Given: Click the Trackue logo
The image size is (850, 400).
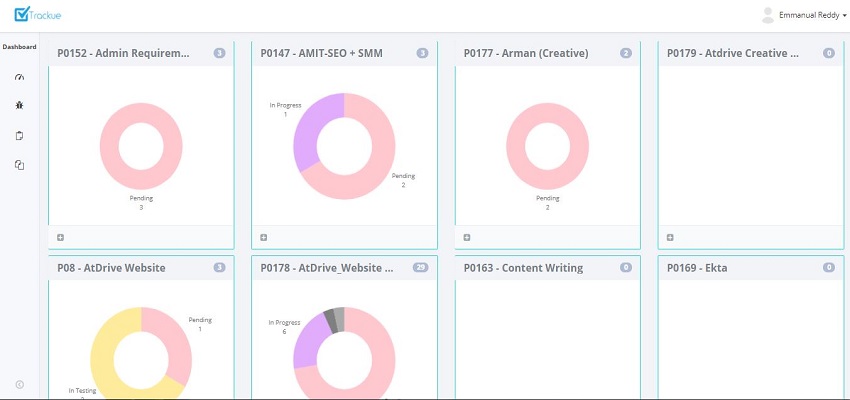Looking at the screenshot, I should pos(37,15).
